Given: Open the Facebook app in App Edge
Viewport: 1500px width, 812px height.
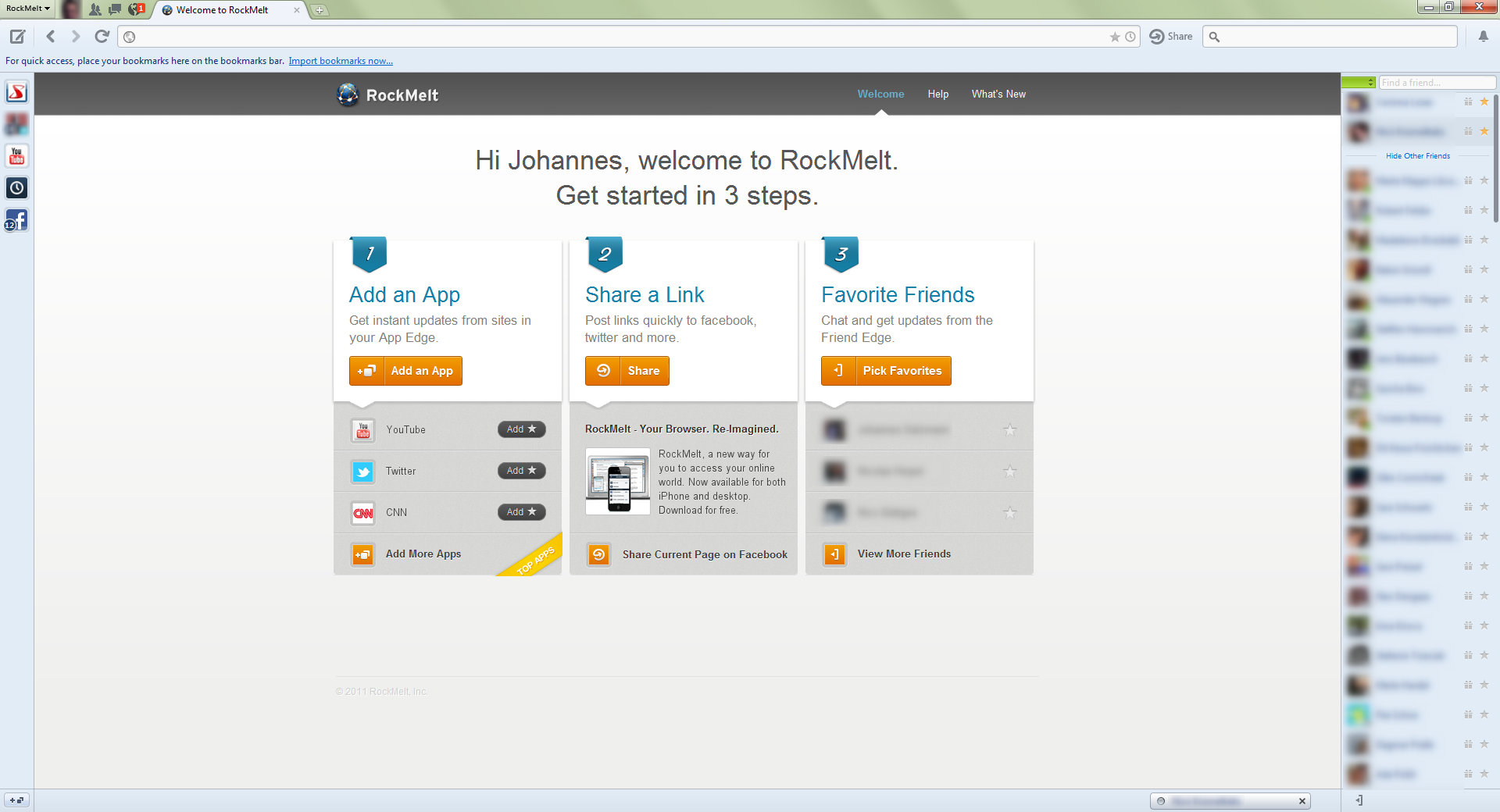Looking at the screenshot, I should [16, 220].
